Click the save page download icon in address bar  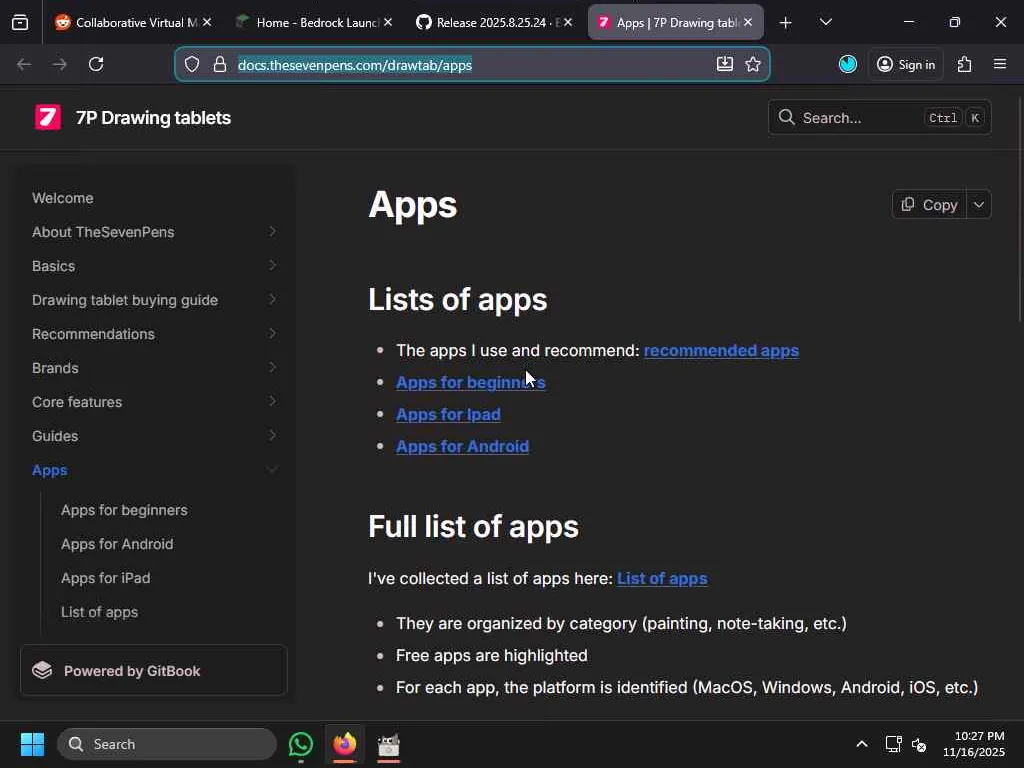click(725, 64)
